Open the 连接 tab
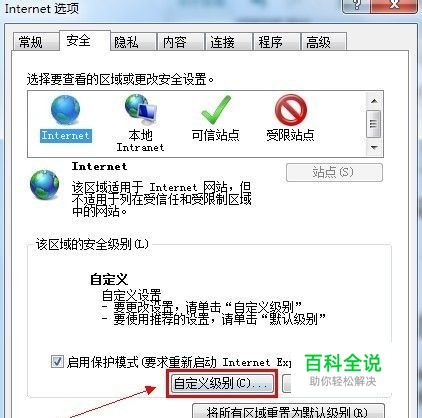The width and height of the screenshot is (422, 418). coord(223,42)
